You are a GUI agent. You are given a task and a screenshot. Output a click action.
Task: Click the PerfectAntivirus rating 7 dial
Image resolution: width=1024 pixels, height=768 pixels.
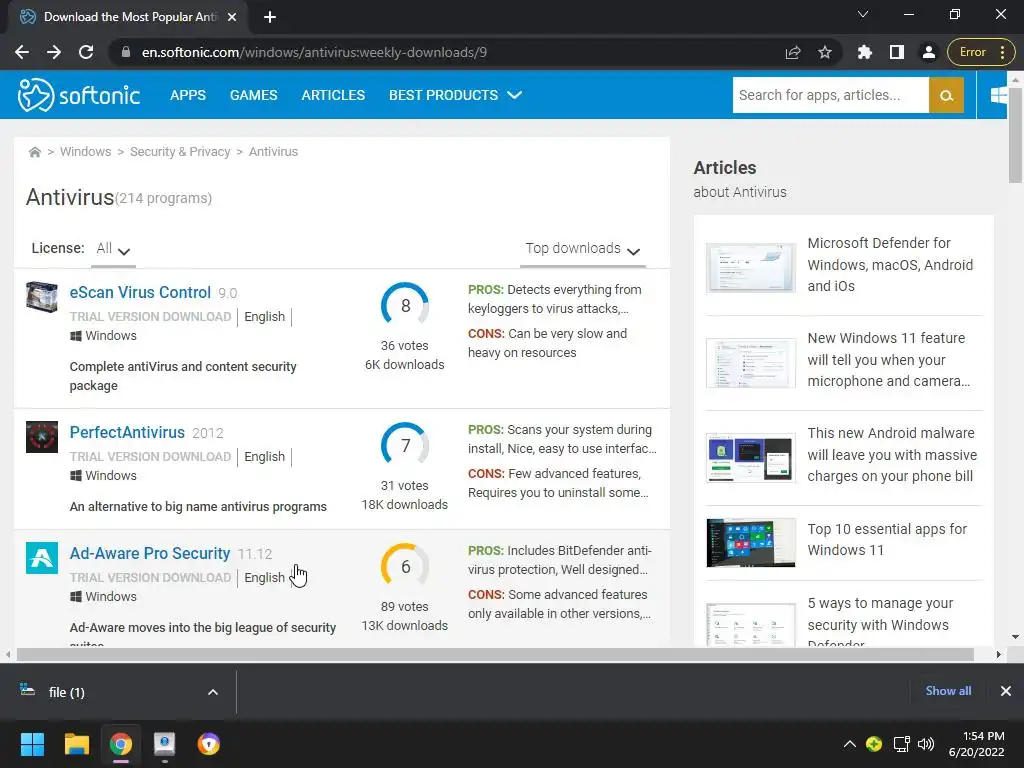(x=405, y=445)
